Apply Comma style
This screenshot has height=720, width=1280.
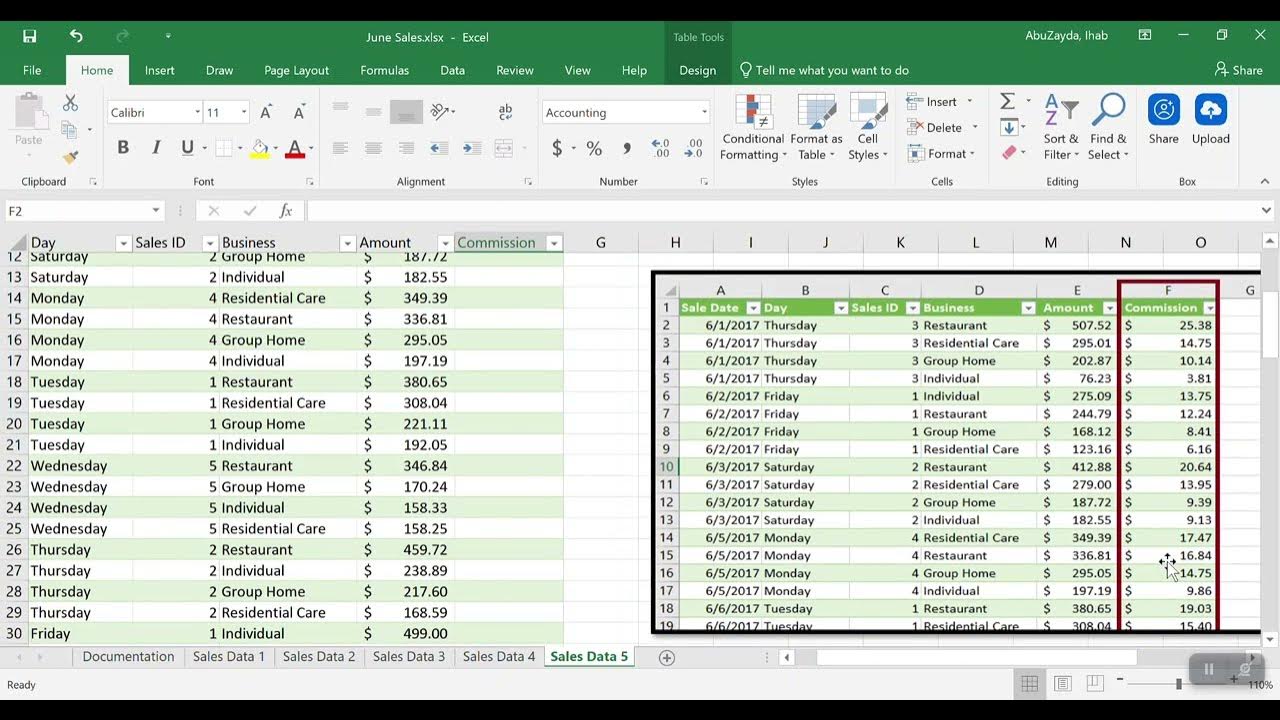point(627,148)
